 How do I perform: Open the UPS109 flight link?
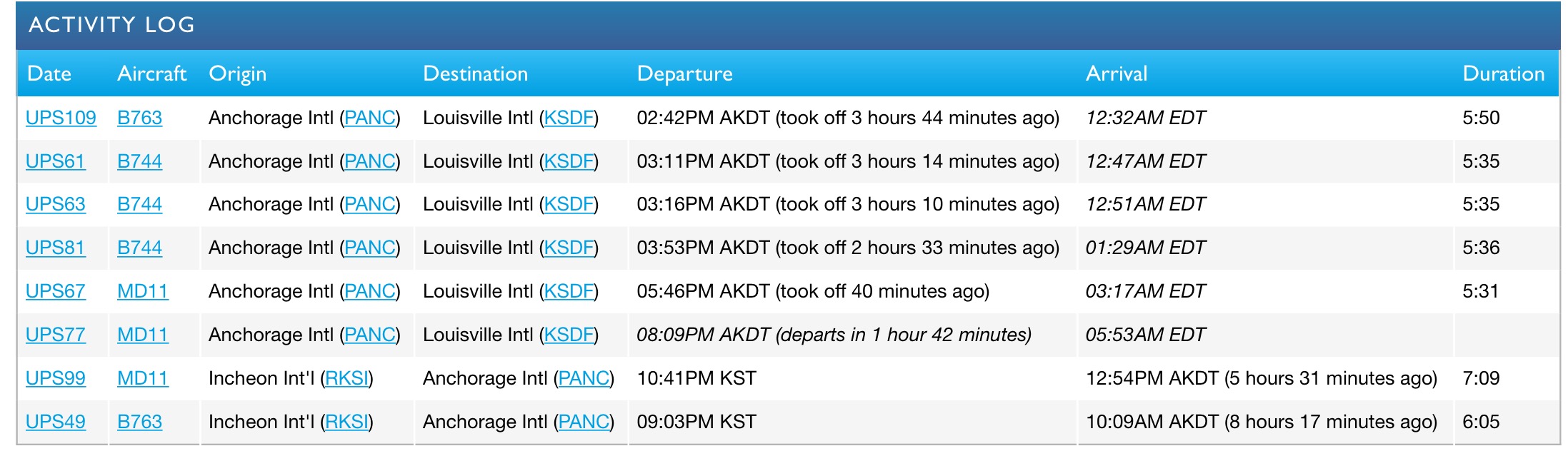click(x=61, y=118)
